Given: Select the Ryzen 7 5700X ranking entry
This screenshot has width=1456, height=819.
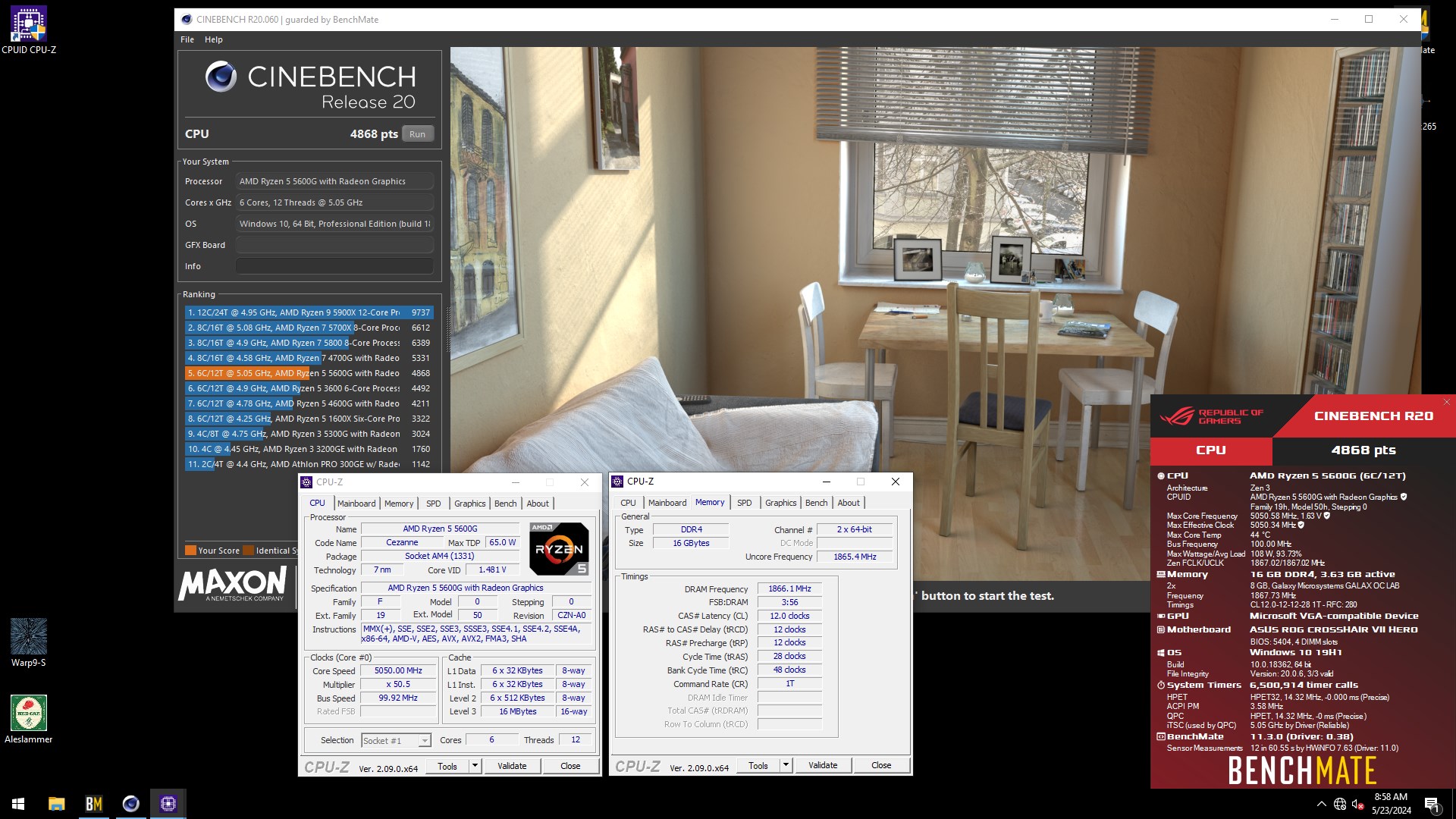Looking at the screenshot, I should pos(309,328).
